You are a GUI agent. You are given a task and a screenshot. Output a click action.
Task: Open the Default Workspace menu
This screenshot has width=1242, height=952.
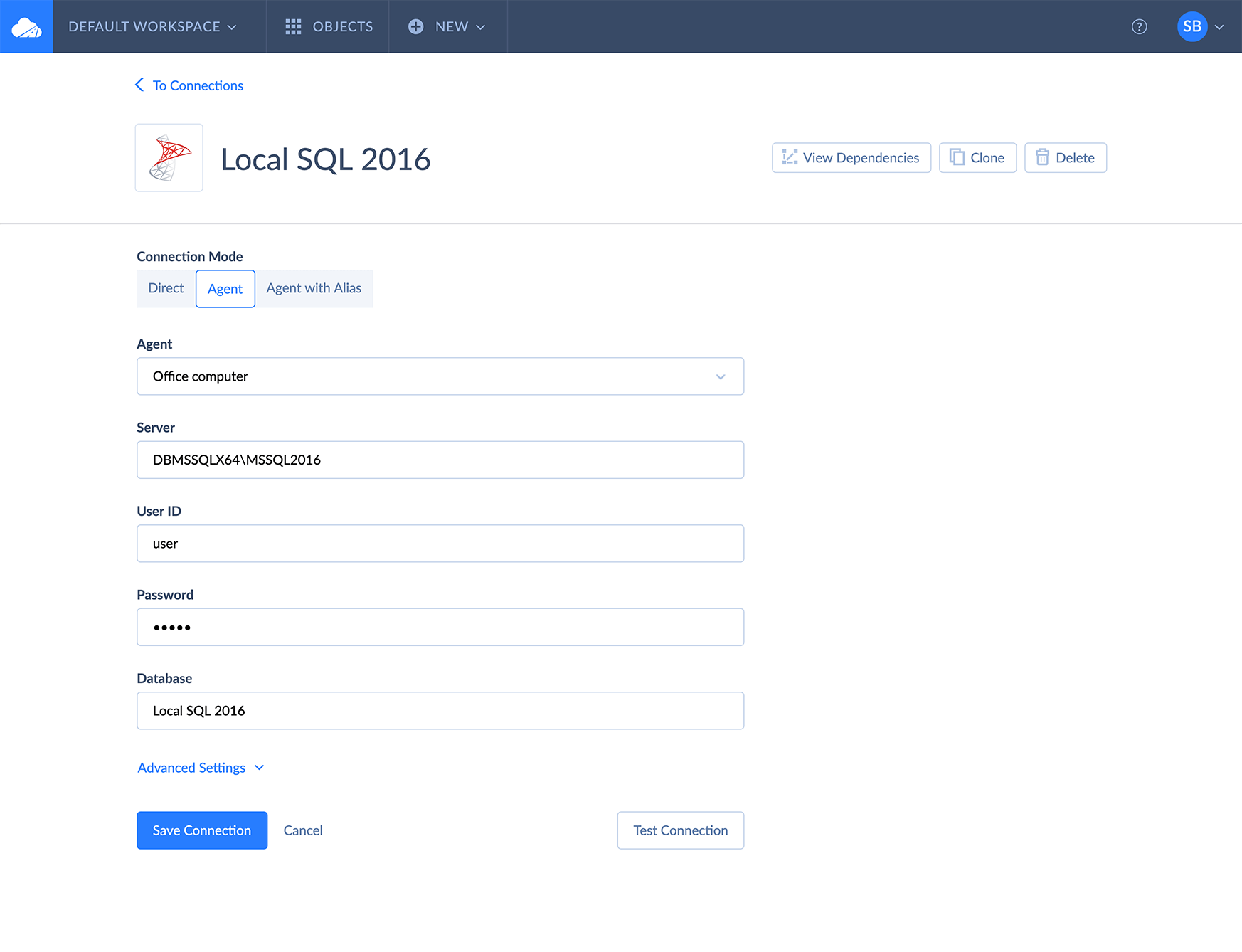pos(152,27)
